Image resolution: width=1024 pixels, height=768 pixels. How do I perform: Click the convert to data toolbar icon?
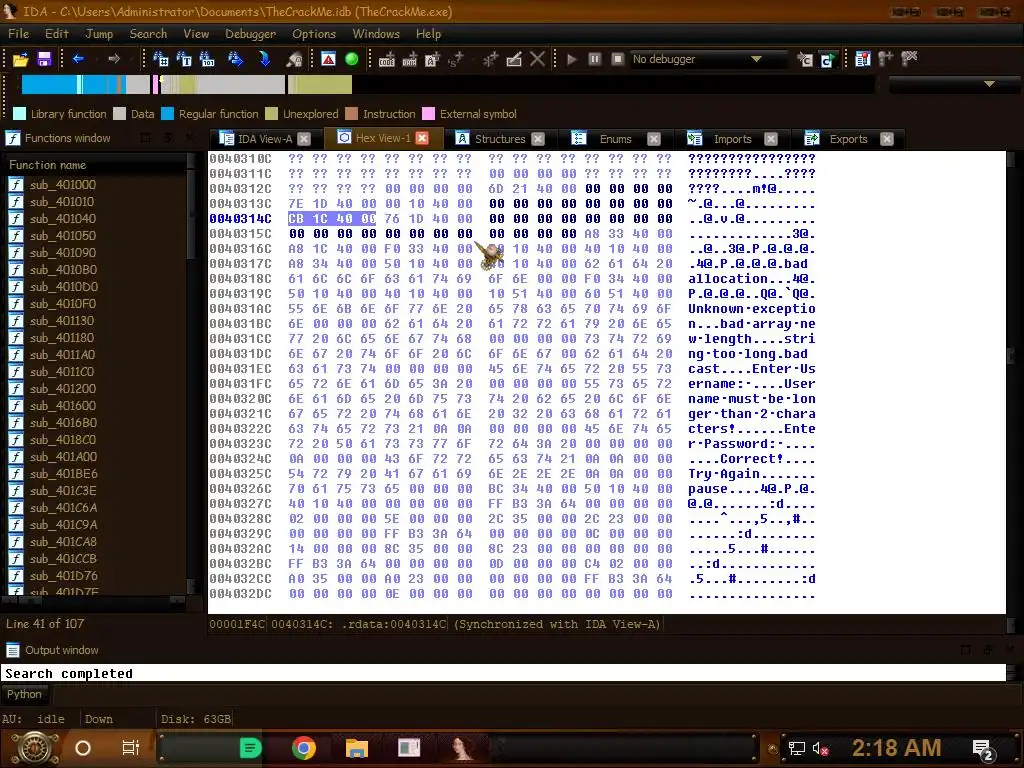pos(409,59)
